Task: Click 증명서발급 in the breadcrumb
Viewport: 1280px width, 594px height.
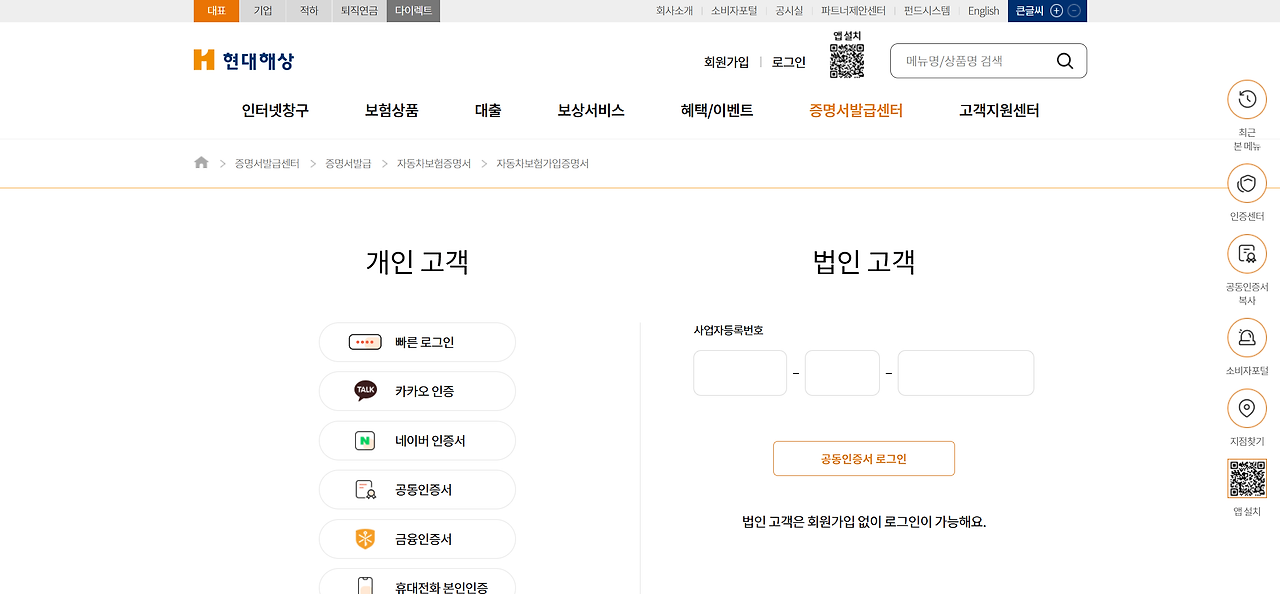Action: pyautogui.click(x=348, y=163)
